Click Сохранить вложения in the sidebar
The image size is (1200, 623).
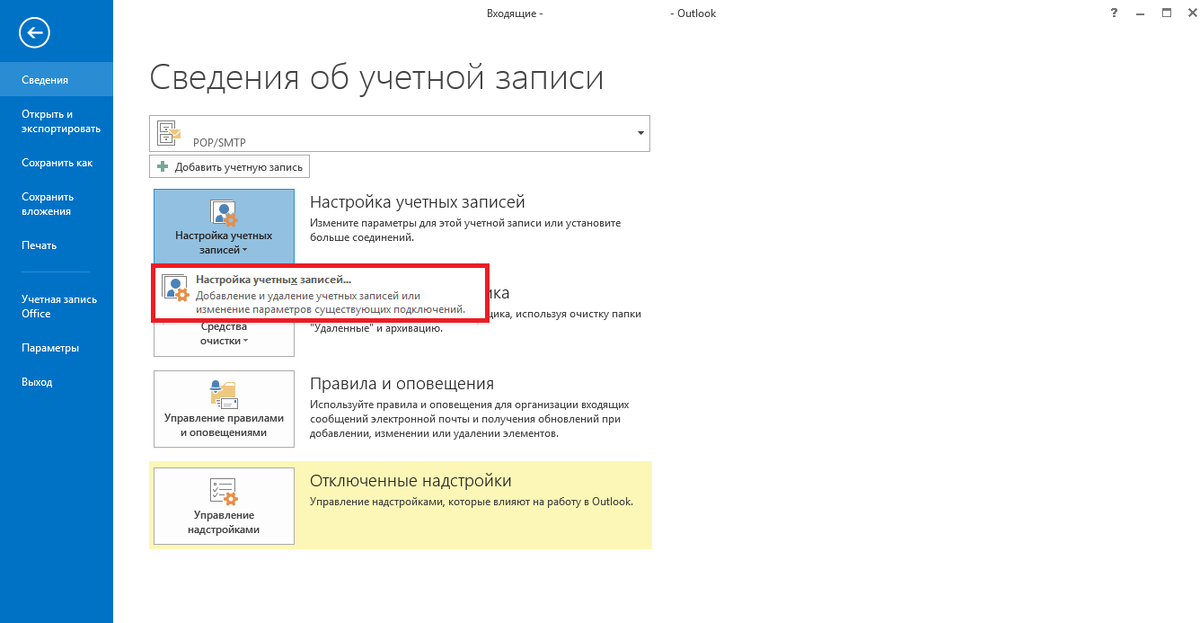pos(46,203)
